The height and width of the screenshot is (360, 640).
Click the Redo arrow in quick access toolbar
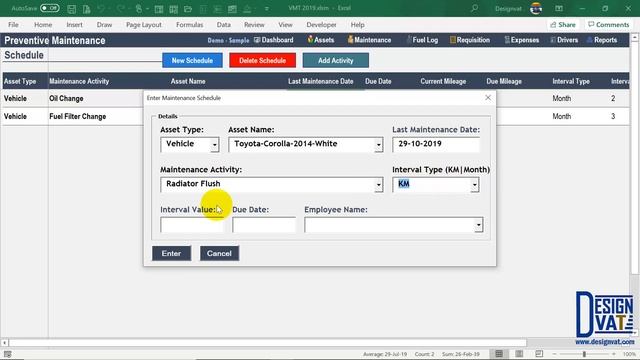click(121, 9)
